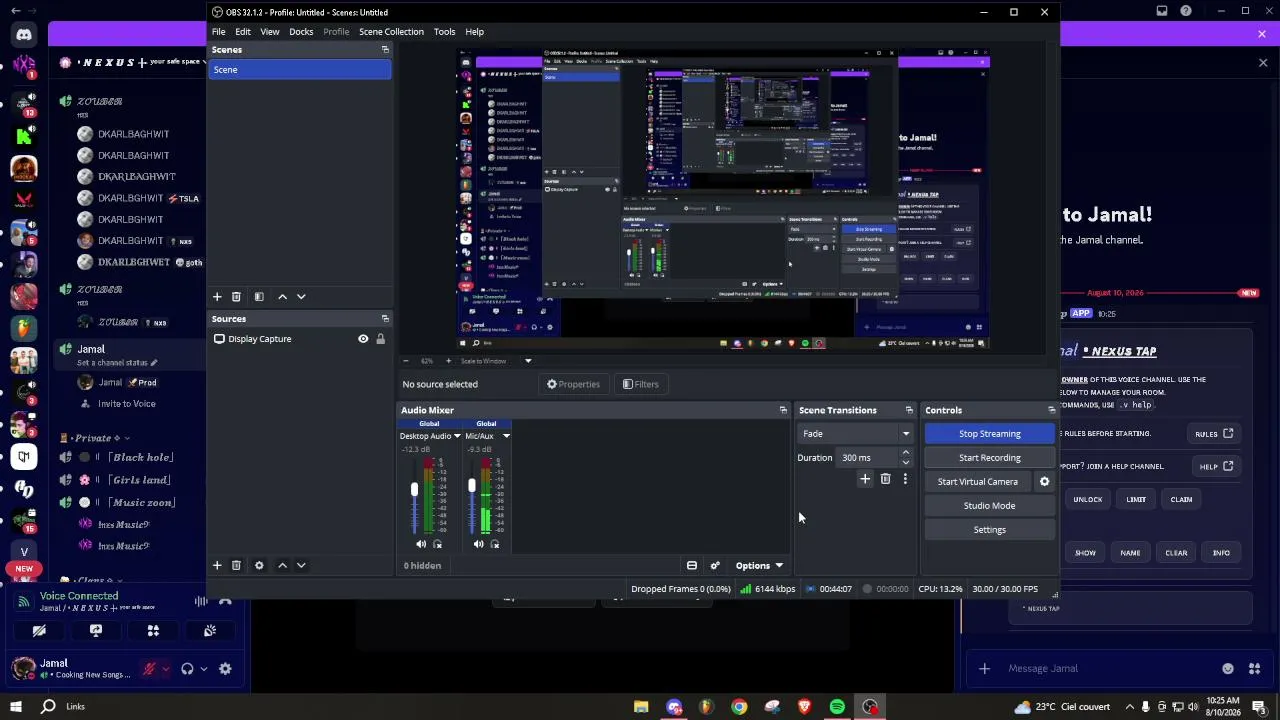Move source up in Sources toolbar

coord(282,565)
